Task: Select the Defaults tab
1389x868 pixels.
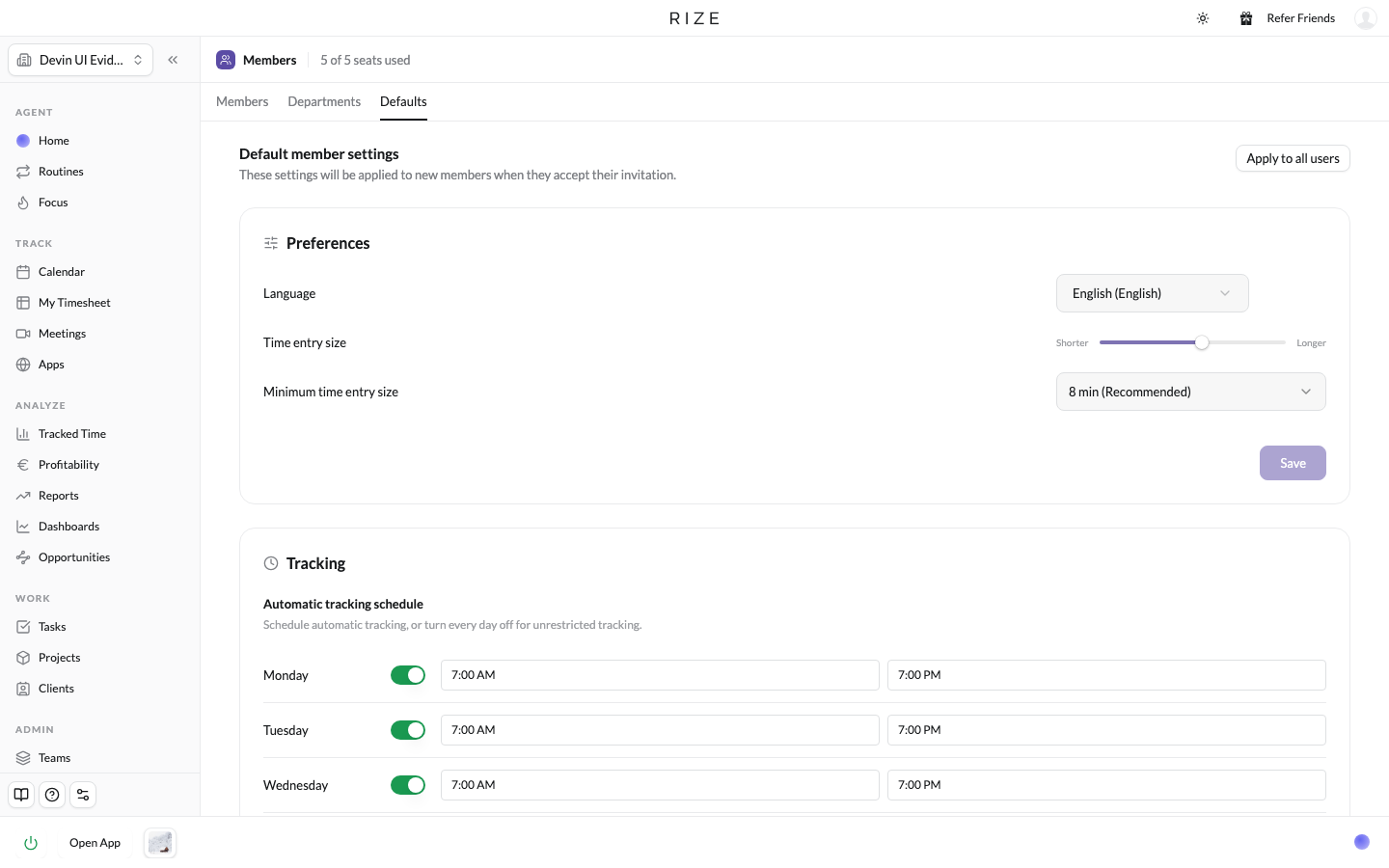Action: tap(403, 101)
